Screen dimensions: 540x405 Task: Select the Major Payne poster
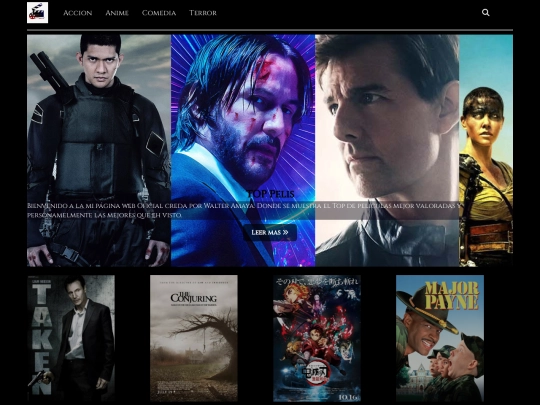[440, 338]
